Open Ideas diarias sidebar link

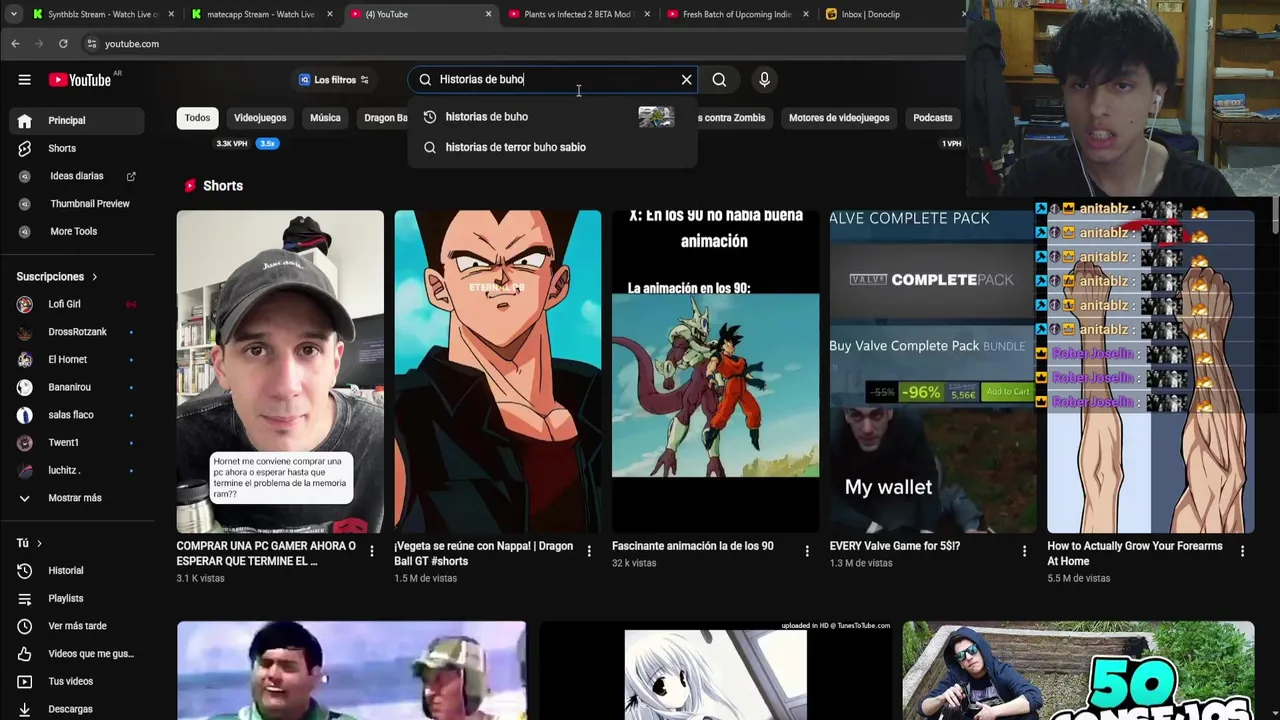77,176
